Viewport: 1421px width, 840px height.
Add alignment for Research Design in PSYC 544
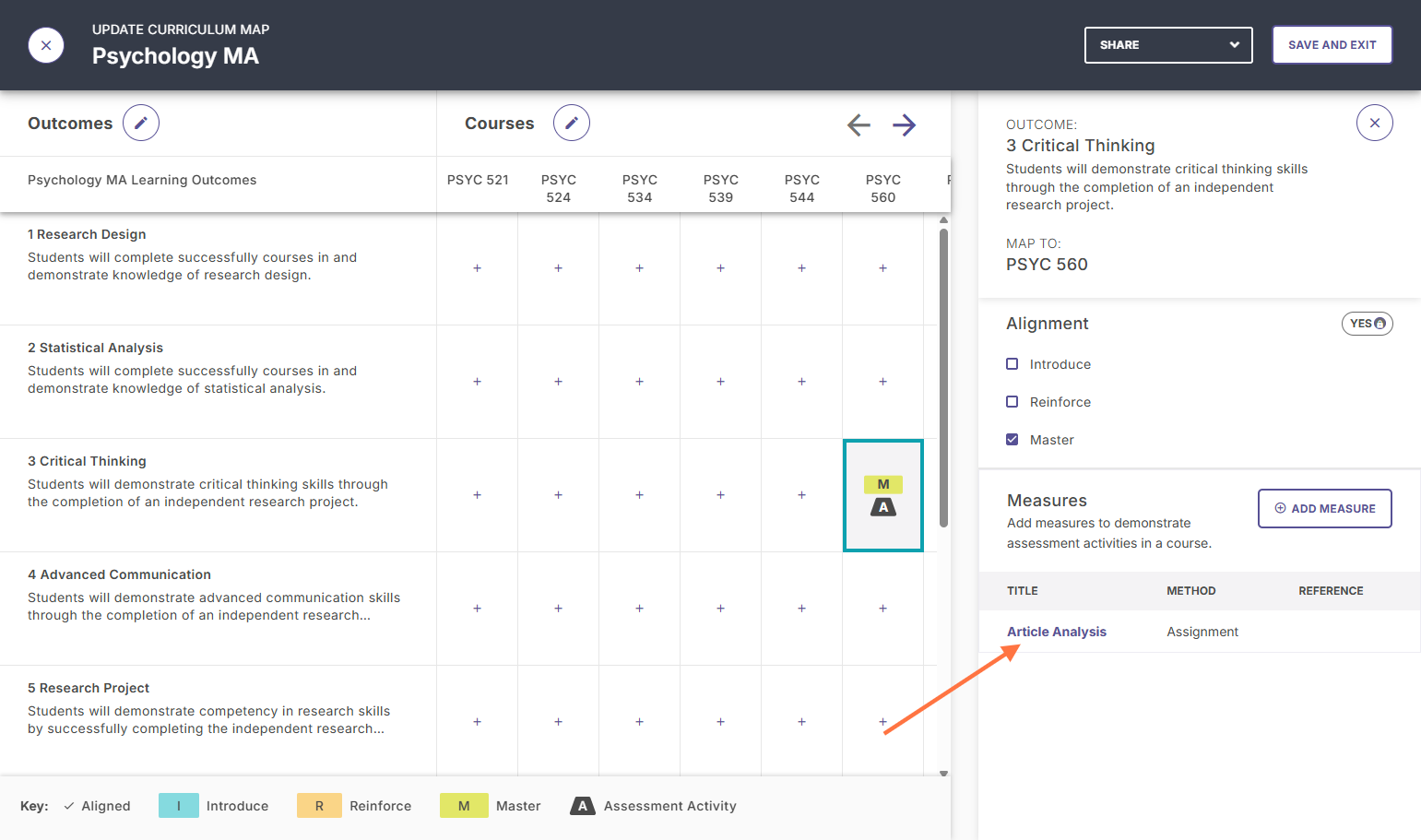801,268
